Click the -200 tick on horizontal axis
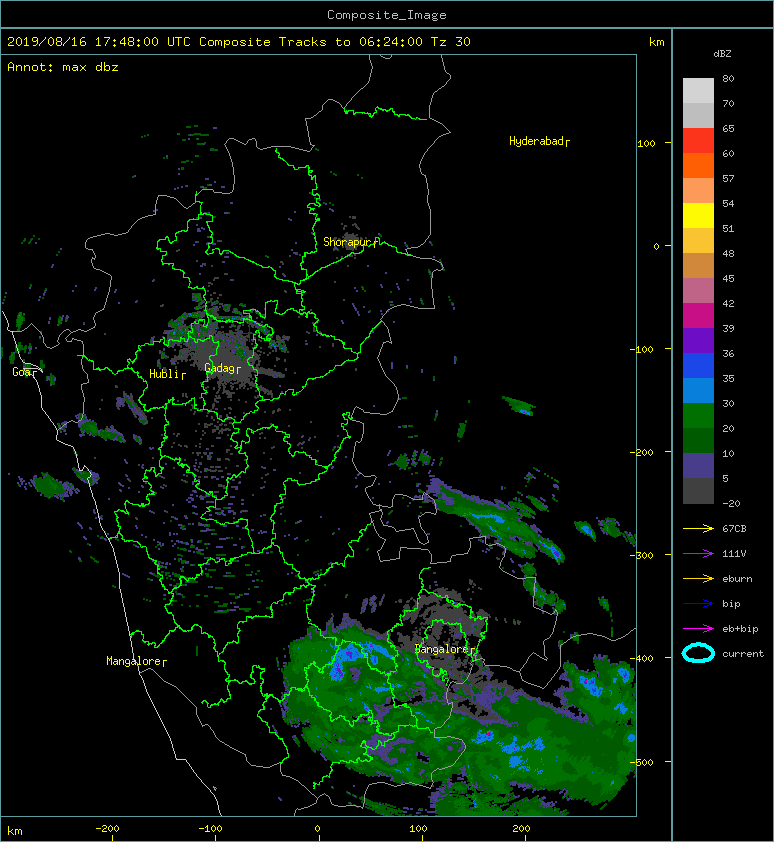 [x=107, y=829]
